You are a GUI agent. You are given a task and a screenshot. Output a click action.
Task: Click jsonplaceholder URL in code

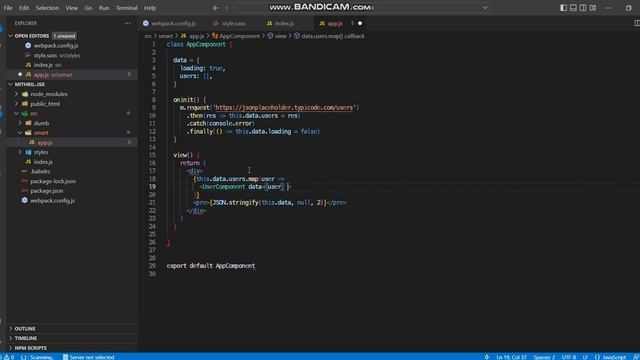(284, 108)
